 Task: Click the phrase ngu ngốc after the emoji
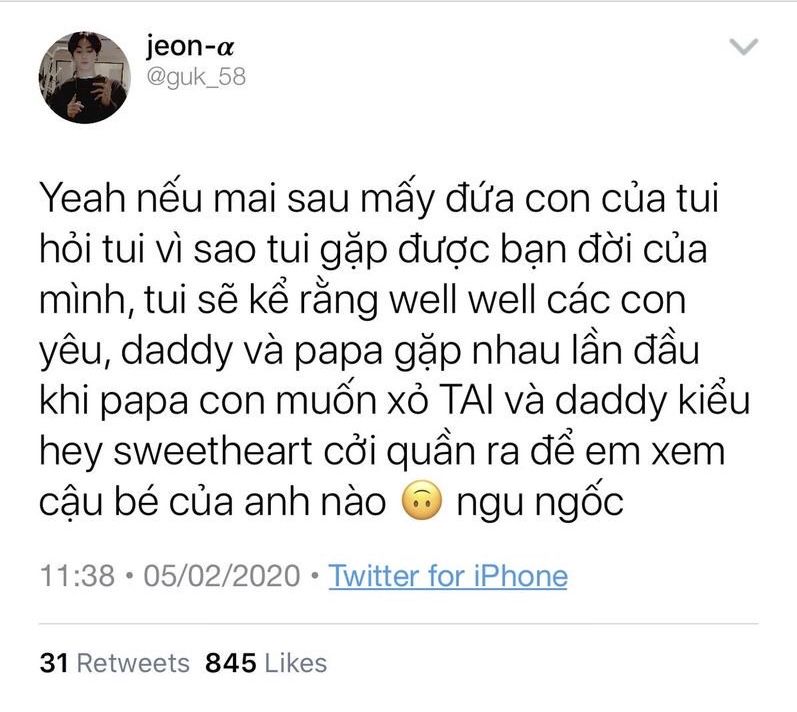pyautogui.click(x=540, y=503)
